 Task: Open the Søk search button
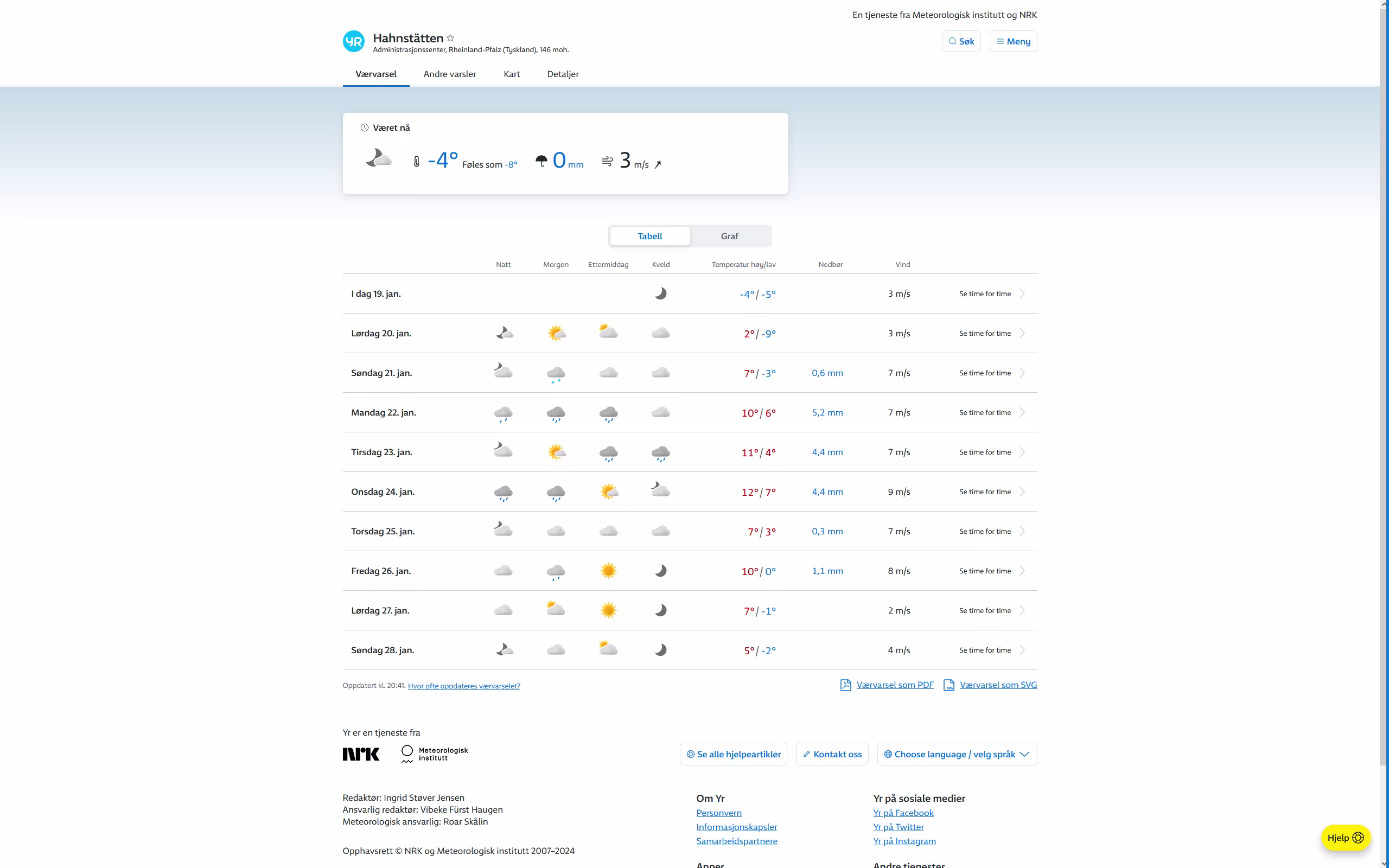click(961, 41)
